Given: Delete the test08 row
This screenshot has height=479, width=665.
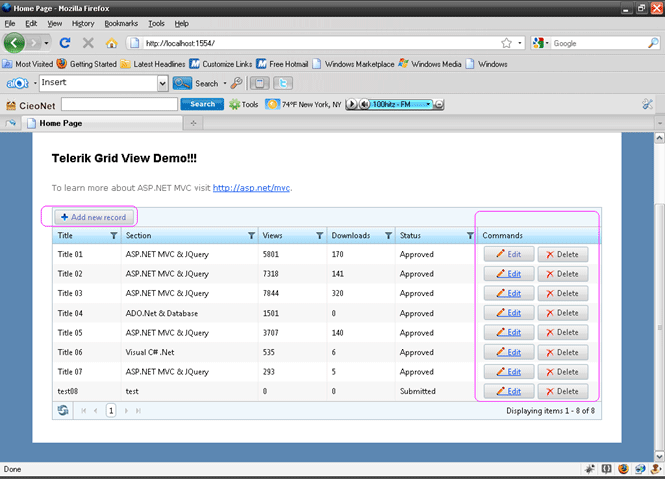Looking at the screenshot, I should pos(562,391).
